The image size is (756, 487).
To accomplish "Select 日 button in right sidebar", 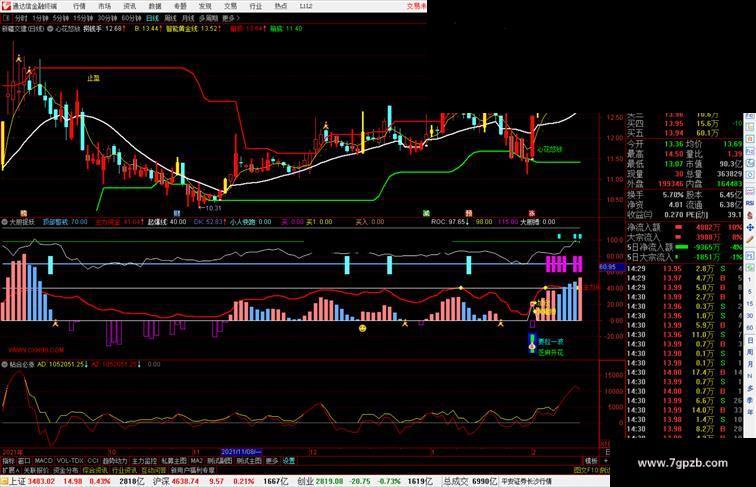I will (x=750, y=342).
